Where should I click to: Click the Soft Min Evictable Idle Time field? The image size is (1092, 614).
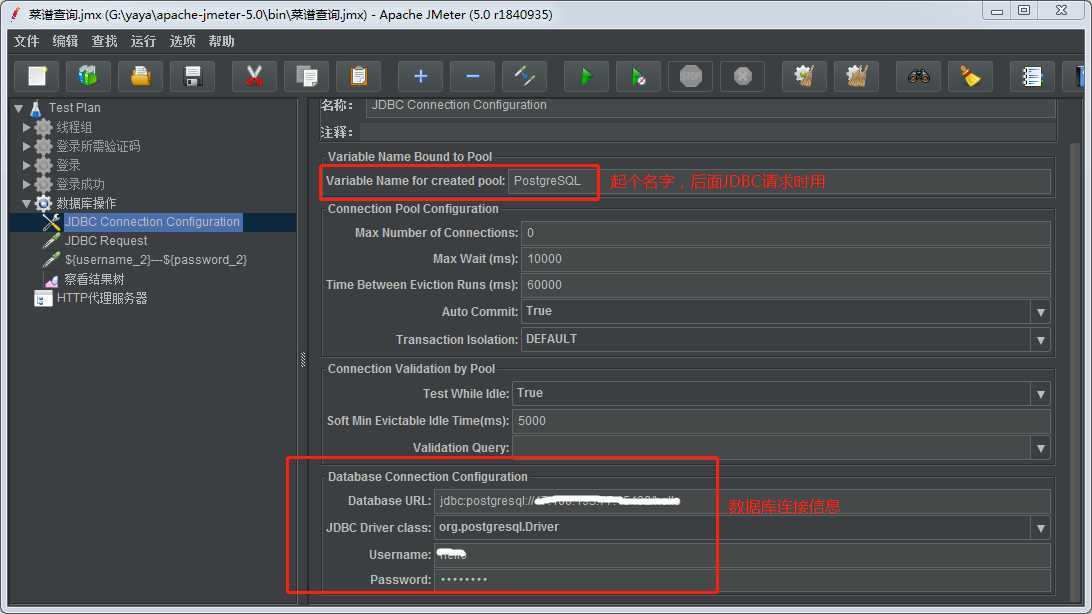pos(781,421)
